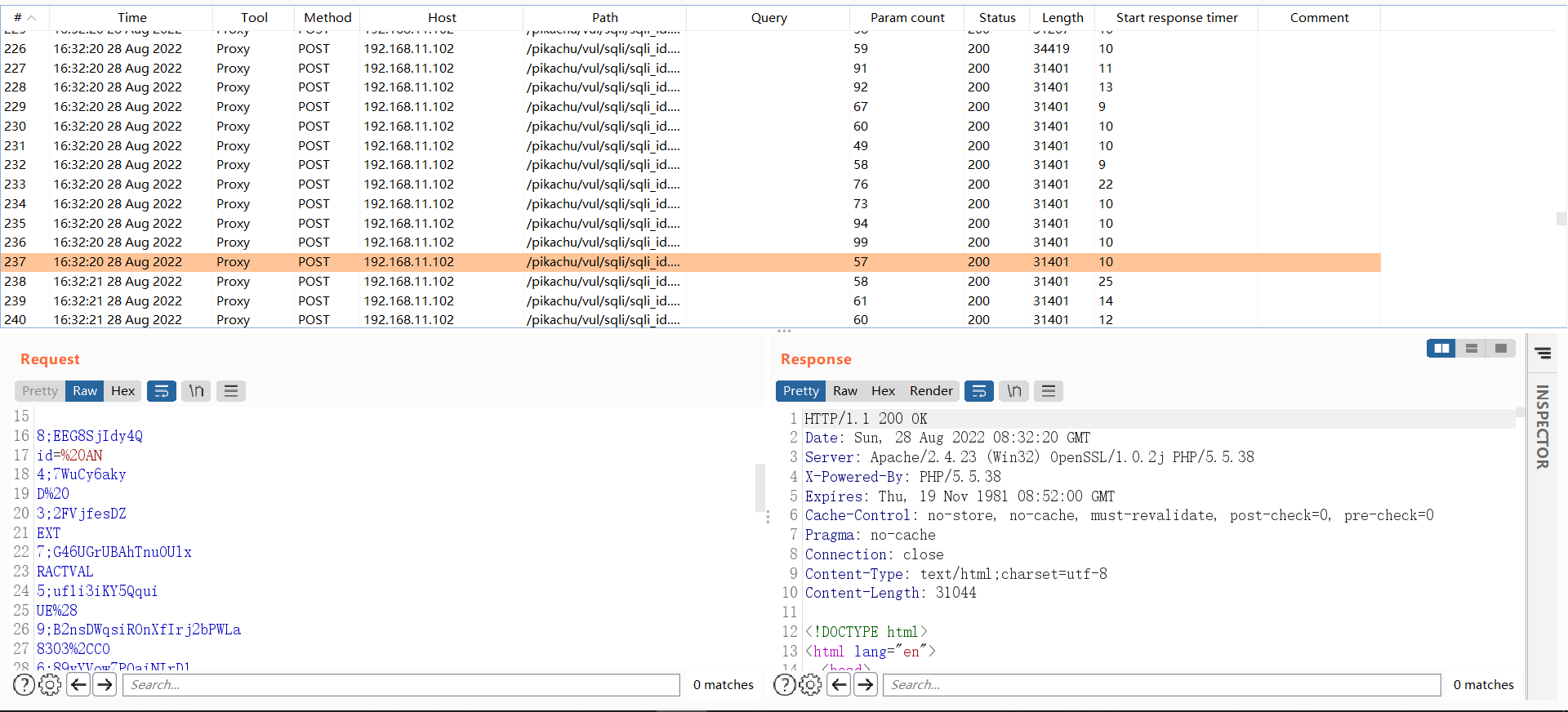Open Response panel hamburger options menu
Image resolution: width=1568 pixels, height=712 pixels.
point(1049,391)
